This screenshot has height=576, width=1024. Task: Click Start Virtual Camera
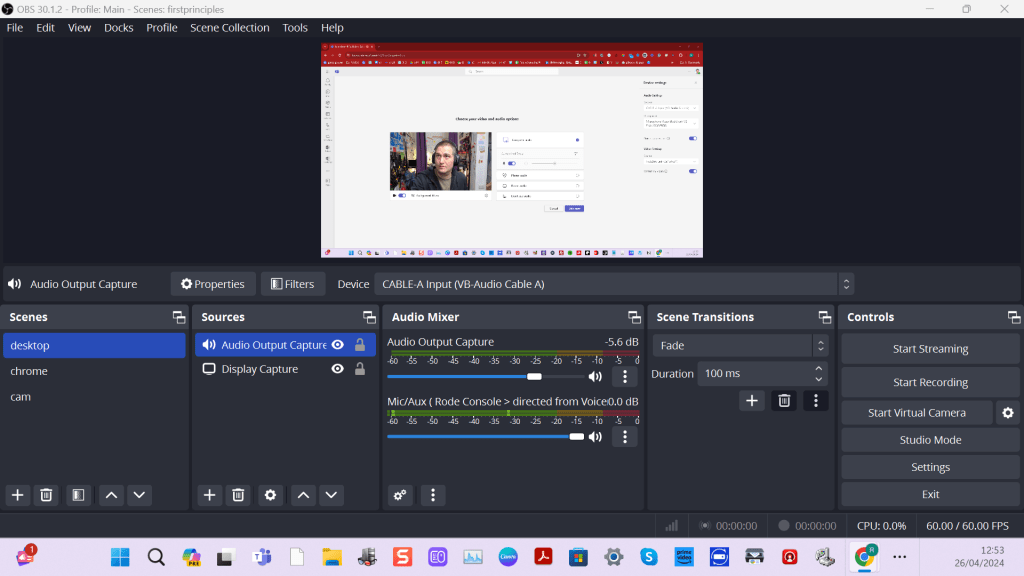tap(916, 413)
